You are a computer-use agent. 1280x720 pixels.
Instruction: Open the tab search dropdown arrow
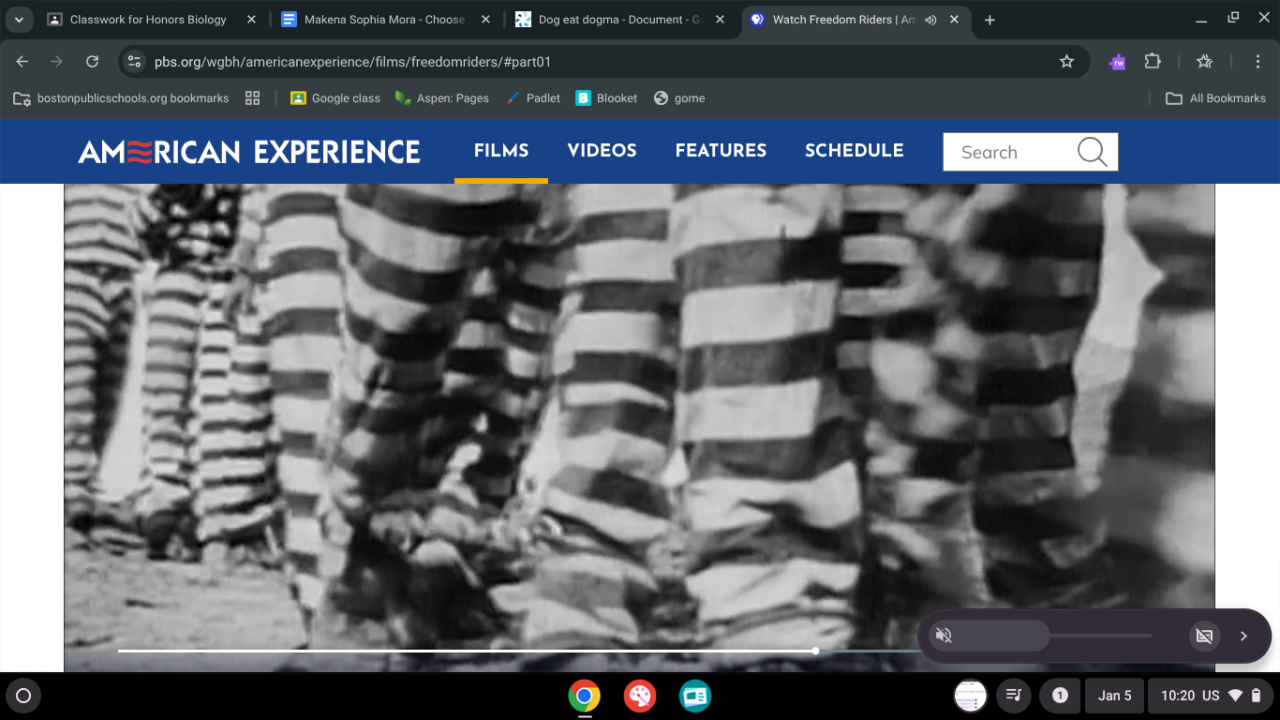click(x=19, y=20)
